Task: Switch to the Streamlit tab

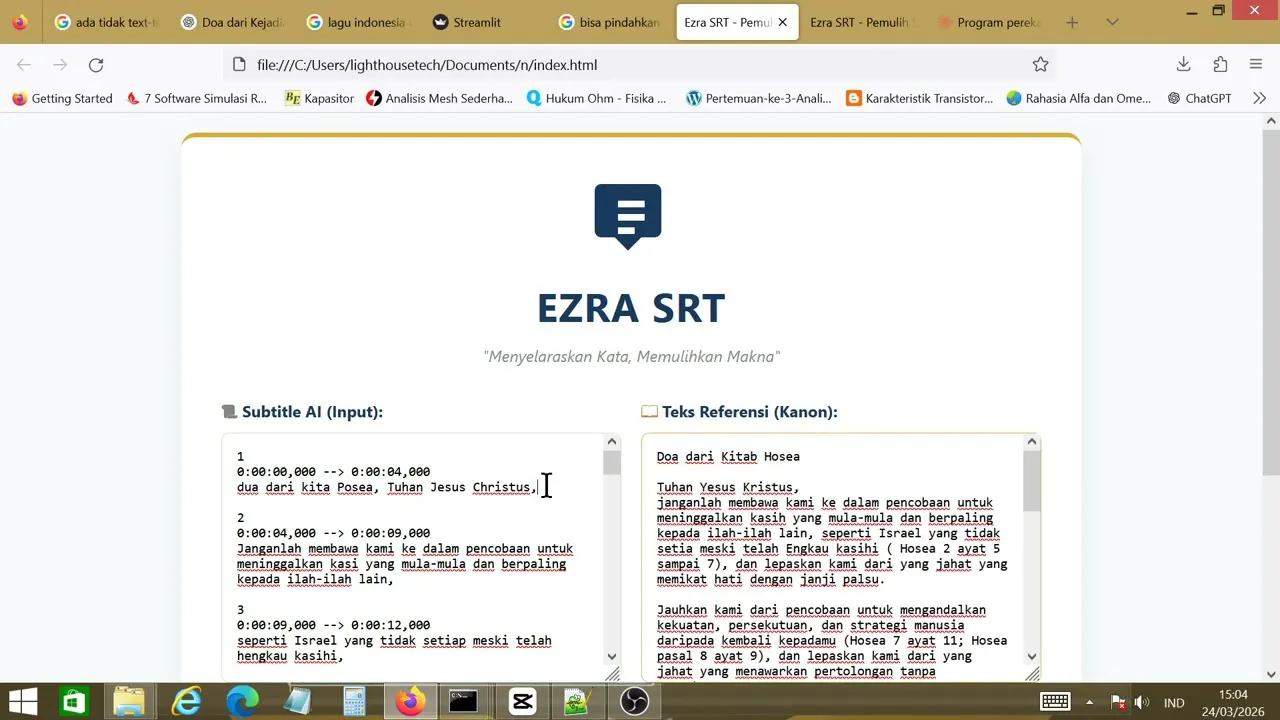Action: (485, 22)
